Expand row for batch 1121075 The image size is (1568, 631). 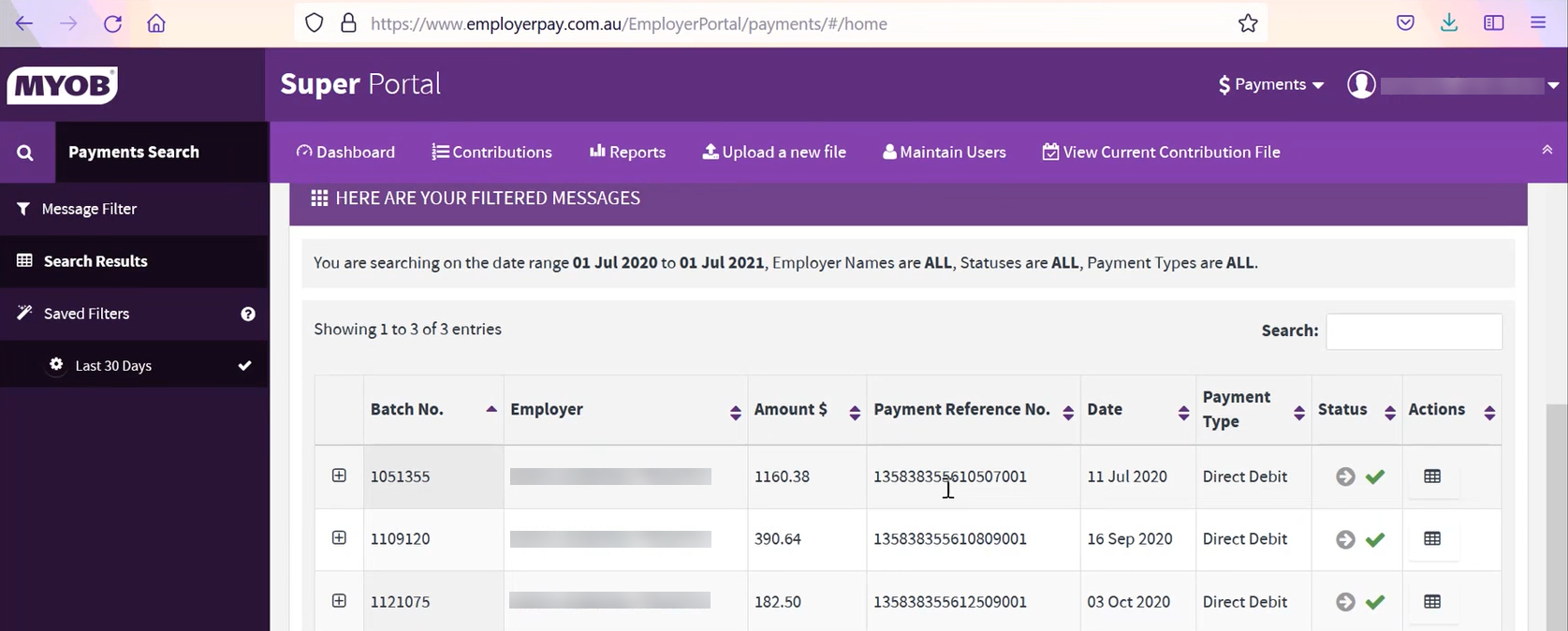(339, 601)
